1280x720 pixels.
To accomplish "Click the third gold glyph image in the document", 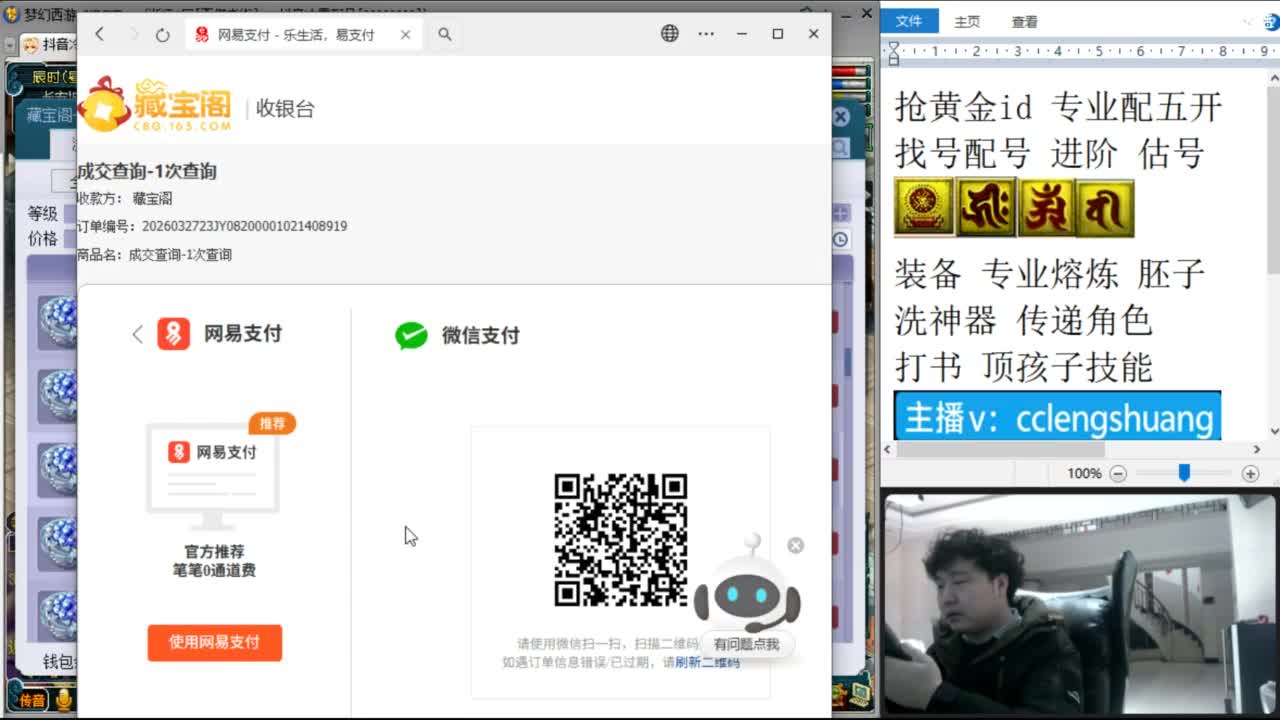I will tap(1045, 208).
